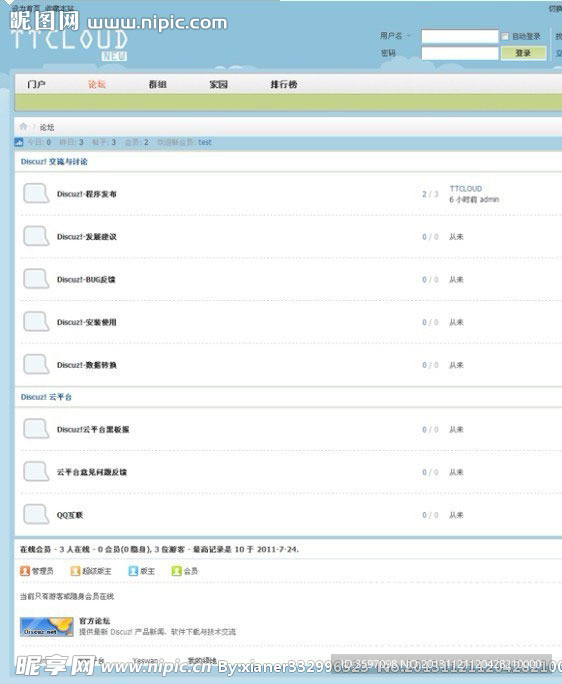Open the 云平台意见问题反馈 forum link
Viewport: 562px width, 684px height.
[x=92, y=472]
